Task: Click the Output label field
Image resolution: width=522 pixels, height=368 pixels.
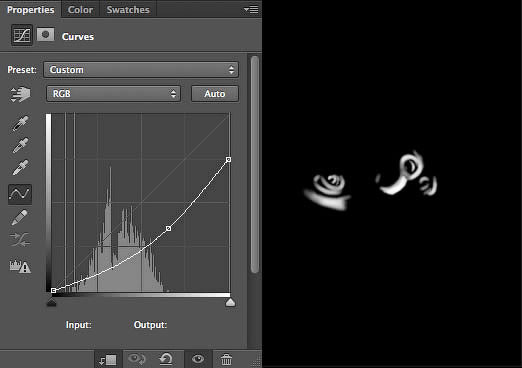Action: coord(150,325)
